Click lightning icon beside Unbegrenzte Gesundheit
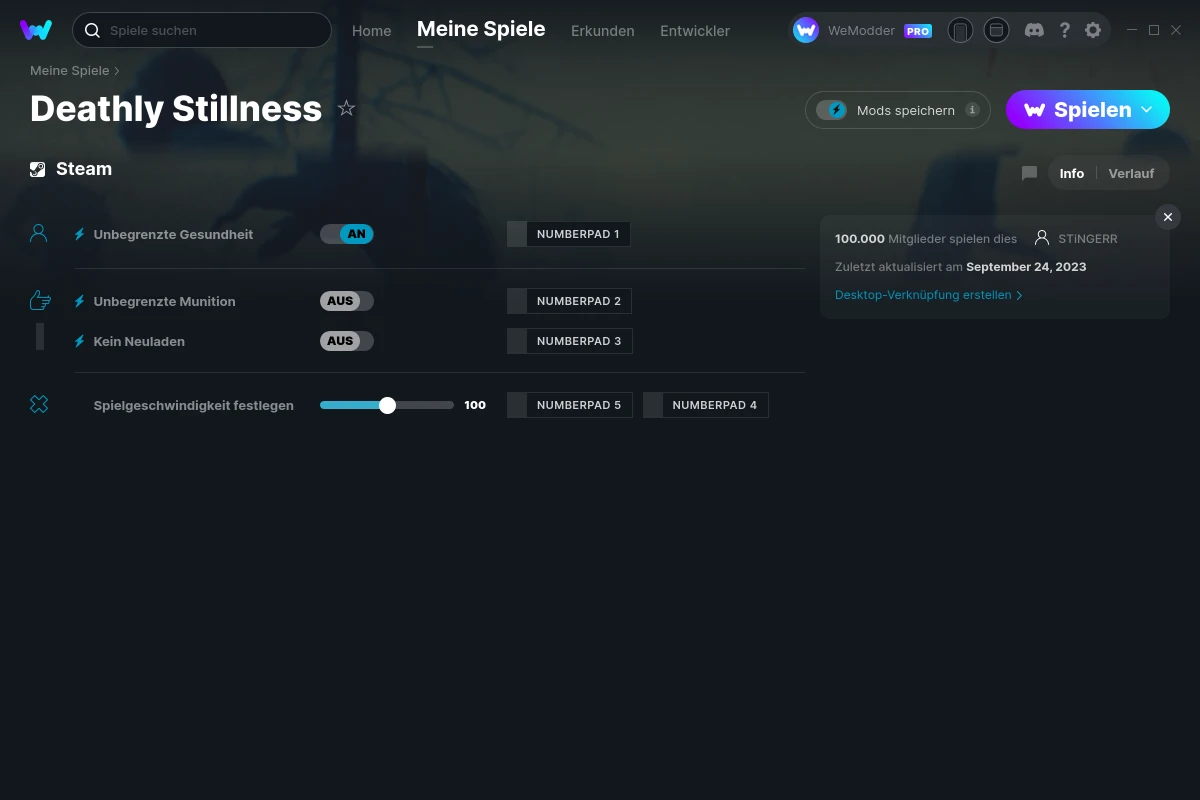This screenshot has width=1200, height=800. (80, 234)
